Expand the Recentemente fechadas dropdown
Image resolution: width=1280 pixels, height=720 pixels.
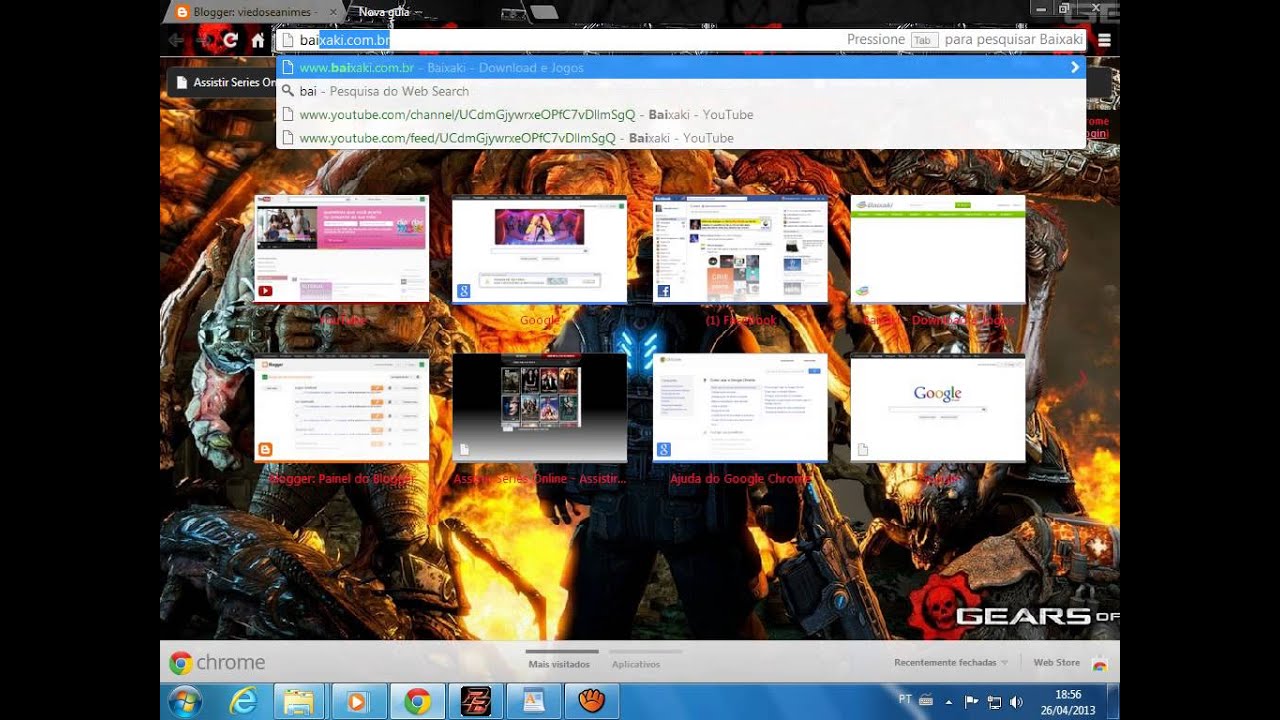950,662
